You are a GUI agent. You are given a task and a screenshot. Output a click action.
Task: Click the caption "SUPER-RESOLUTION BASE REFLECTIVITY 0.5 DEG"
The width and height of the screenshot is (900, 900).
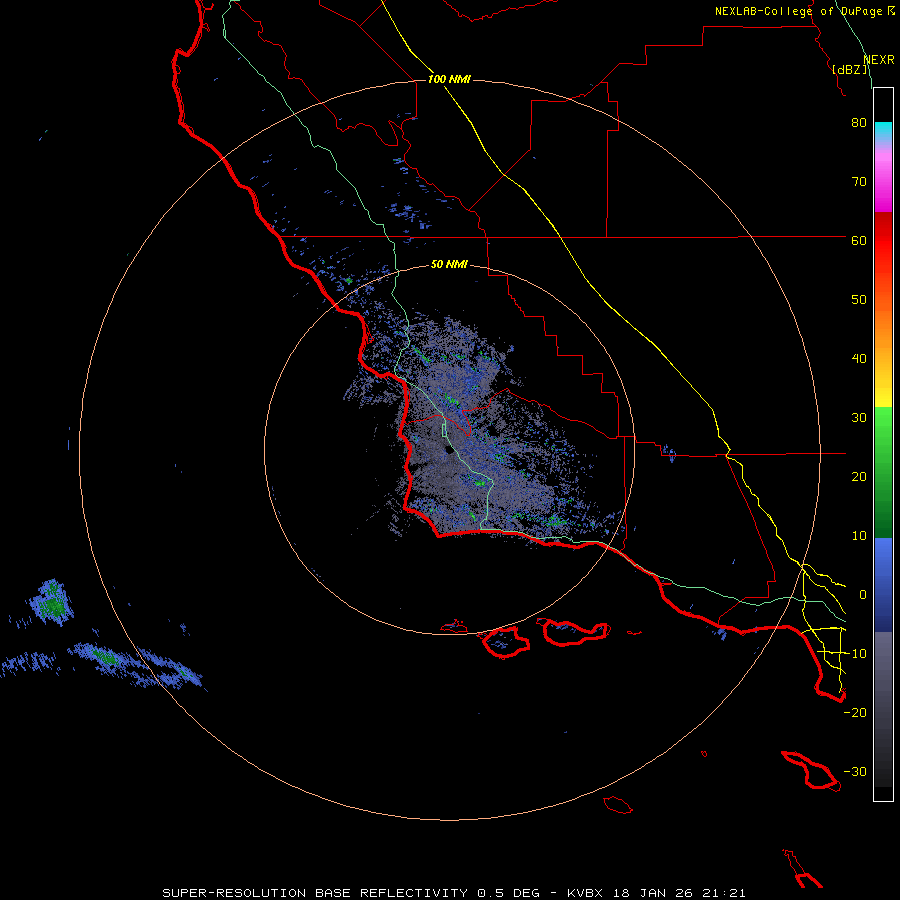click(351, 893)
